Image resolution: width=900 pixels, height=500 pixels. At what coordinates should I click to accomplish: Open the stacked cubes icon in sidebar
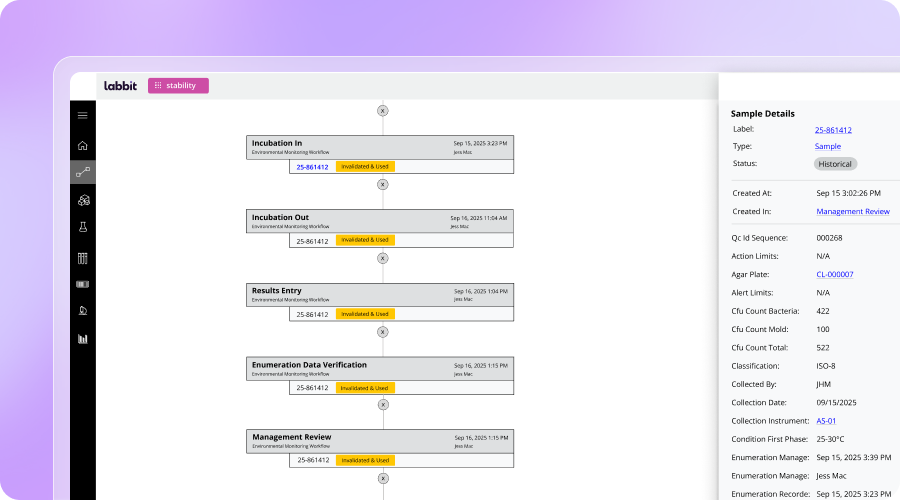point(84,200)
